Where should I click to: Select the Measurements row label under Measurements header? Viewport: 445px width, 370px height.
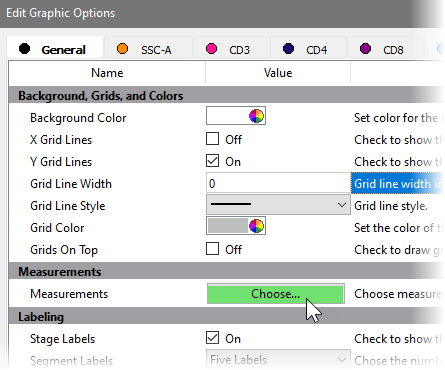tap(69, 294)
